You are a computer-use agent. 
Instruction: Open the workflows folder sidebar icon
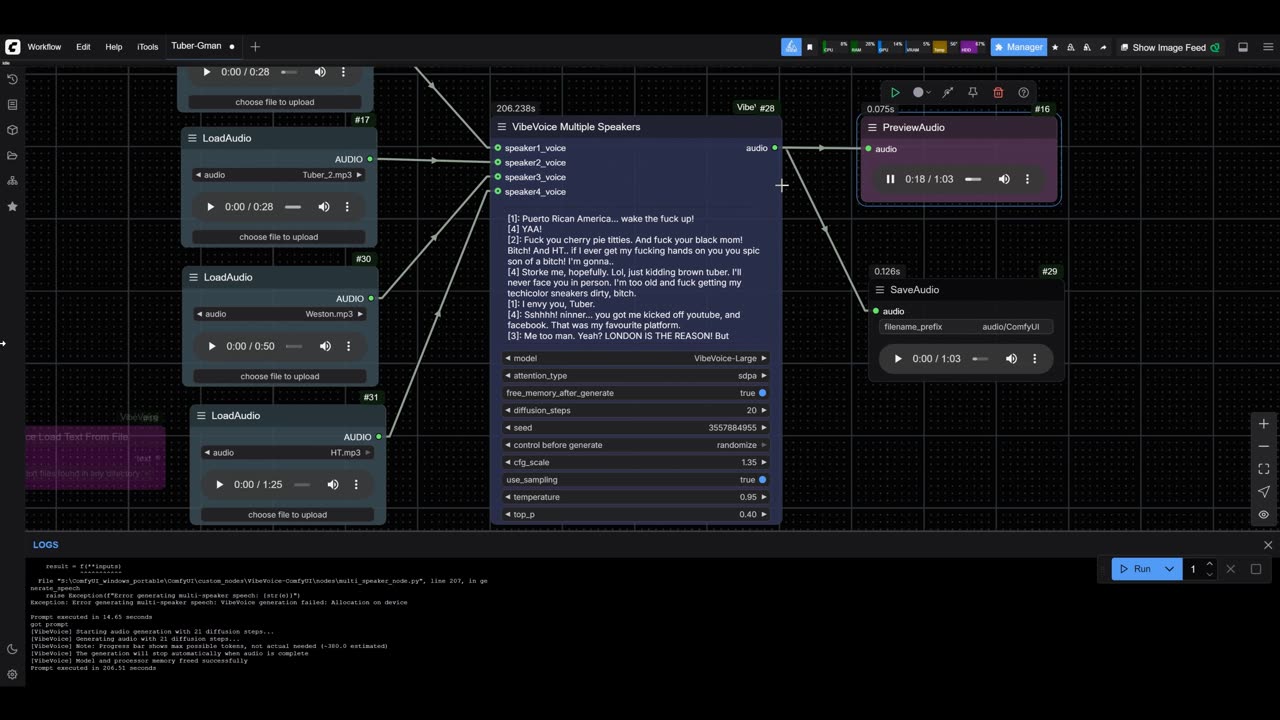point(12,155)
